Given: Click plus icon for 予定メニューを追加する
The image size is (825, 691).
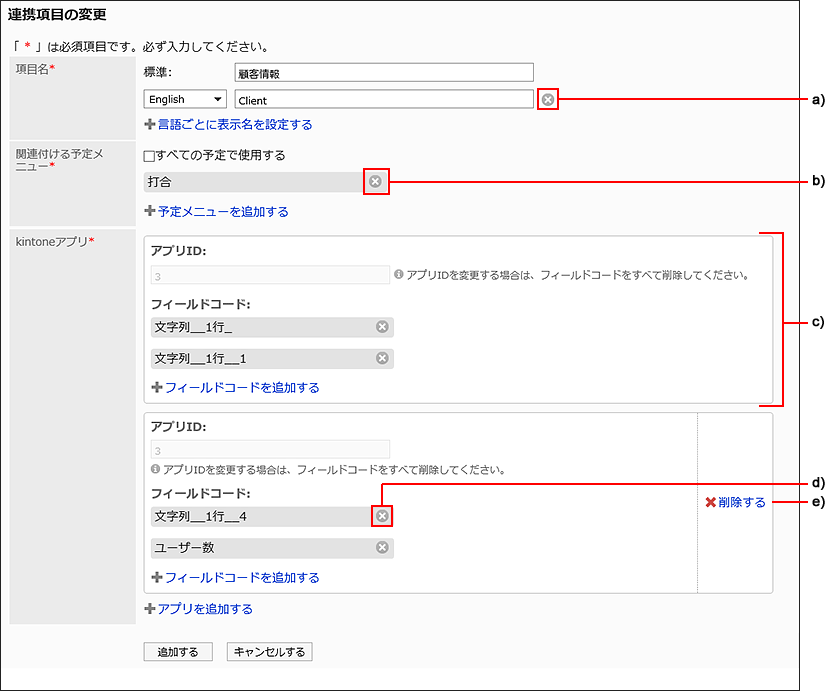Looking at the screenshot, I should tap(150, 212).
